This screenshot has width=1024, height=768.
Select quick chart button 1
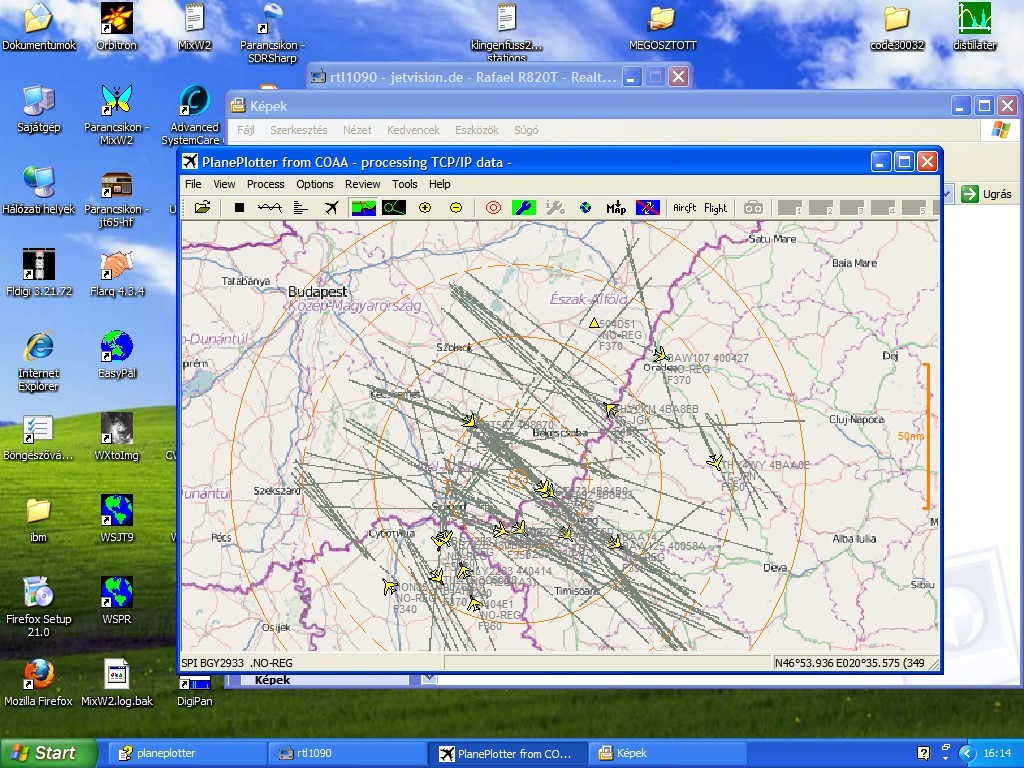[790, 208]
